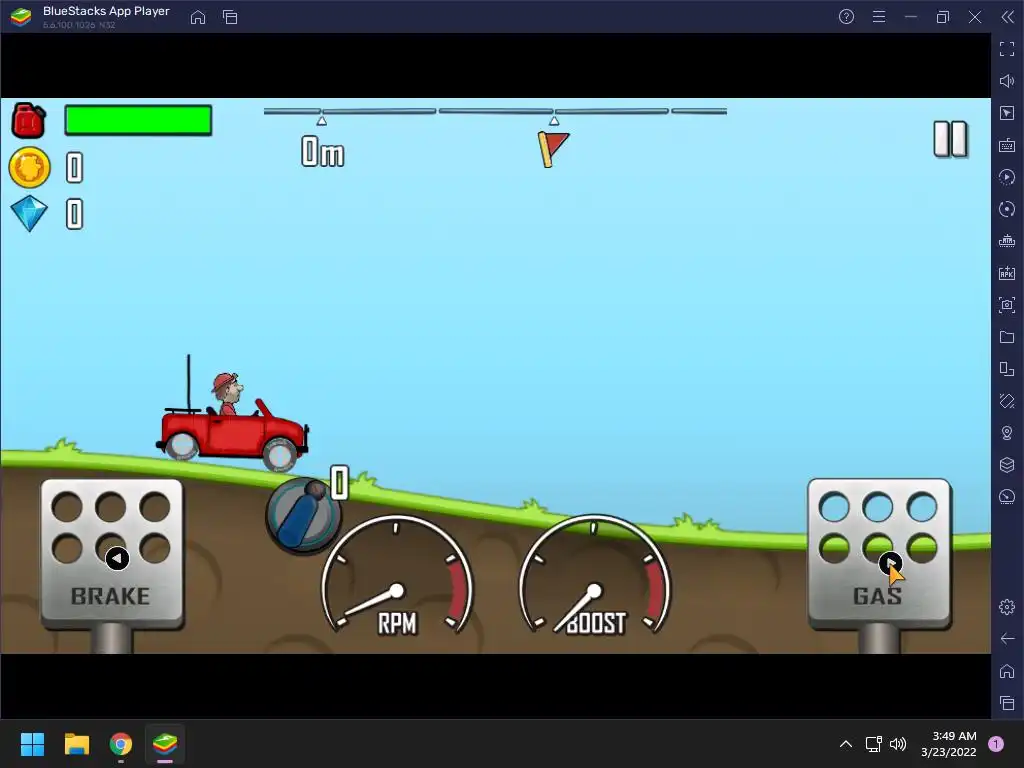This screenshot has height=768, width=1024.
Task: Open the BlueStacks help icon
Action: point(846,17)
